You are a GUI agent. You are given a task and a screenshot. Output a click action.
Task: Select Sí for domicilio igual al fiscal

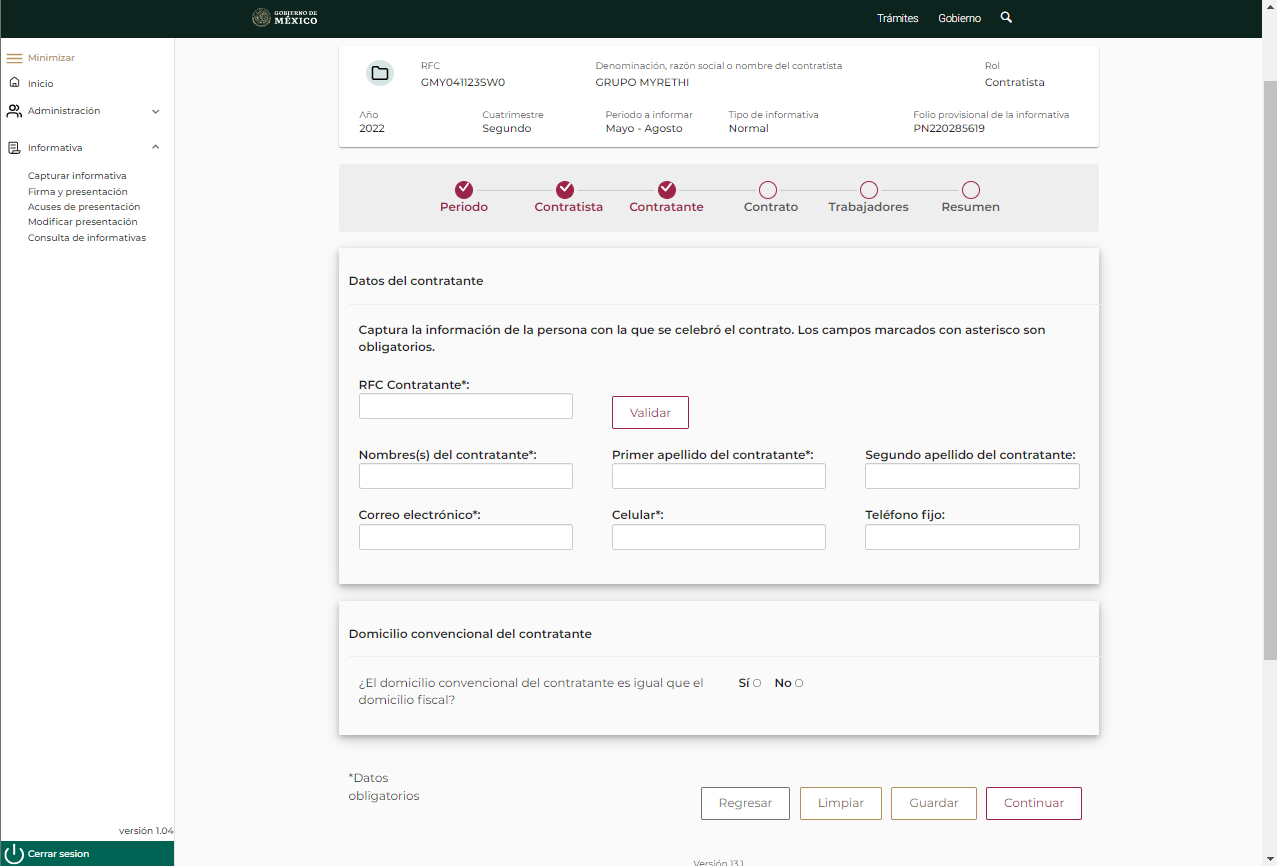[757, 683]
